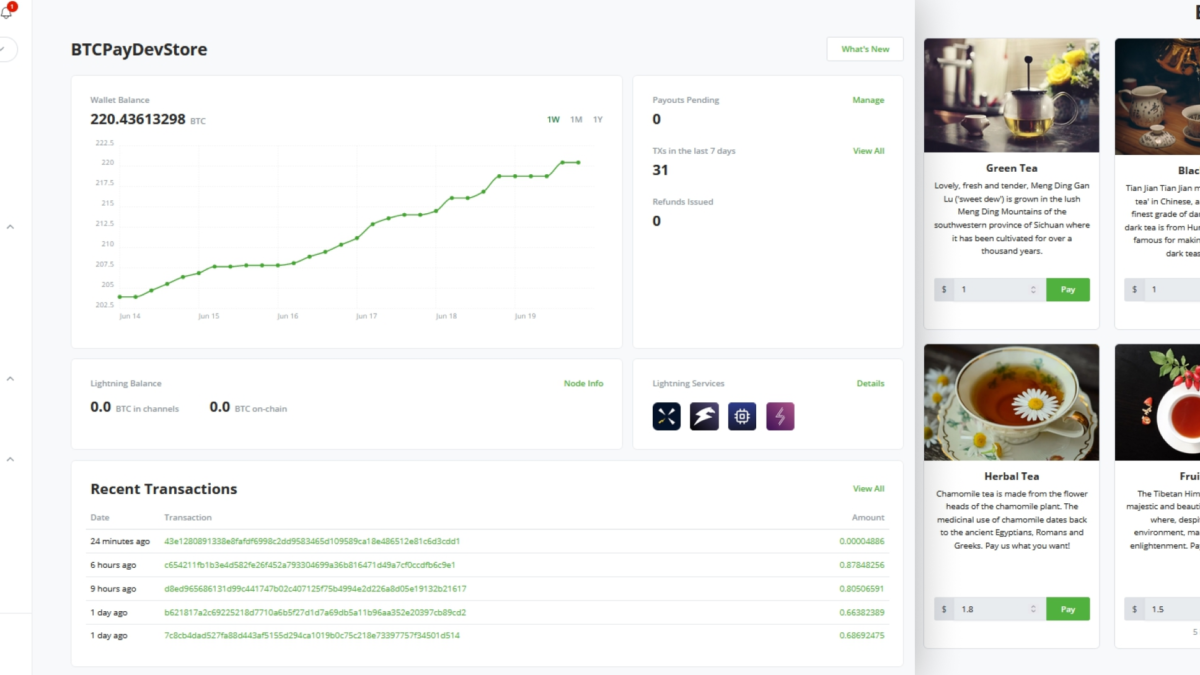Click the Amount column header

(868, 517)
